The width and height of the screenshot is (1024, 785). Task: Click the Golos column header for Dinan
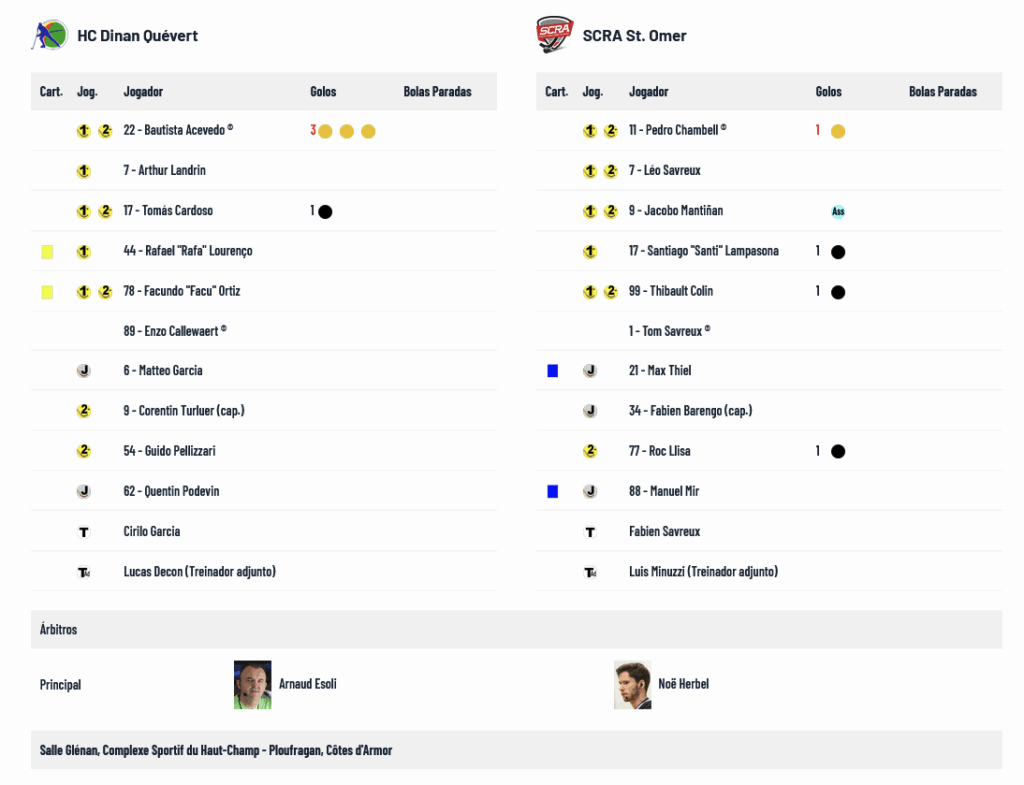(323, 92)
